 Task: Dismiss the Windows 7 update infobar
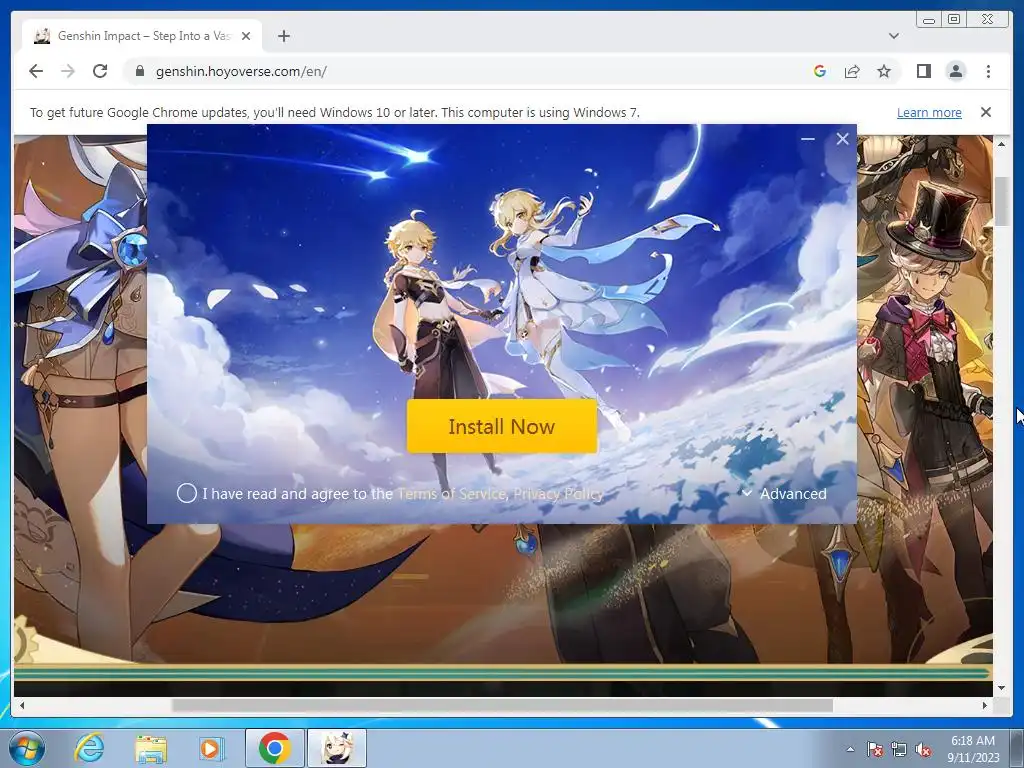986,112
